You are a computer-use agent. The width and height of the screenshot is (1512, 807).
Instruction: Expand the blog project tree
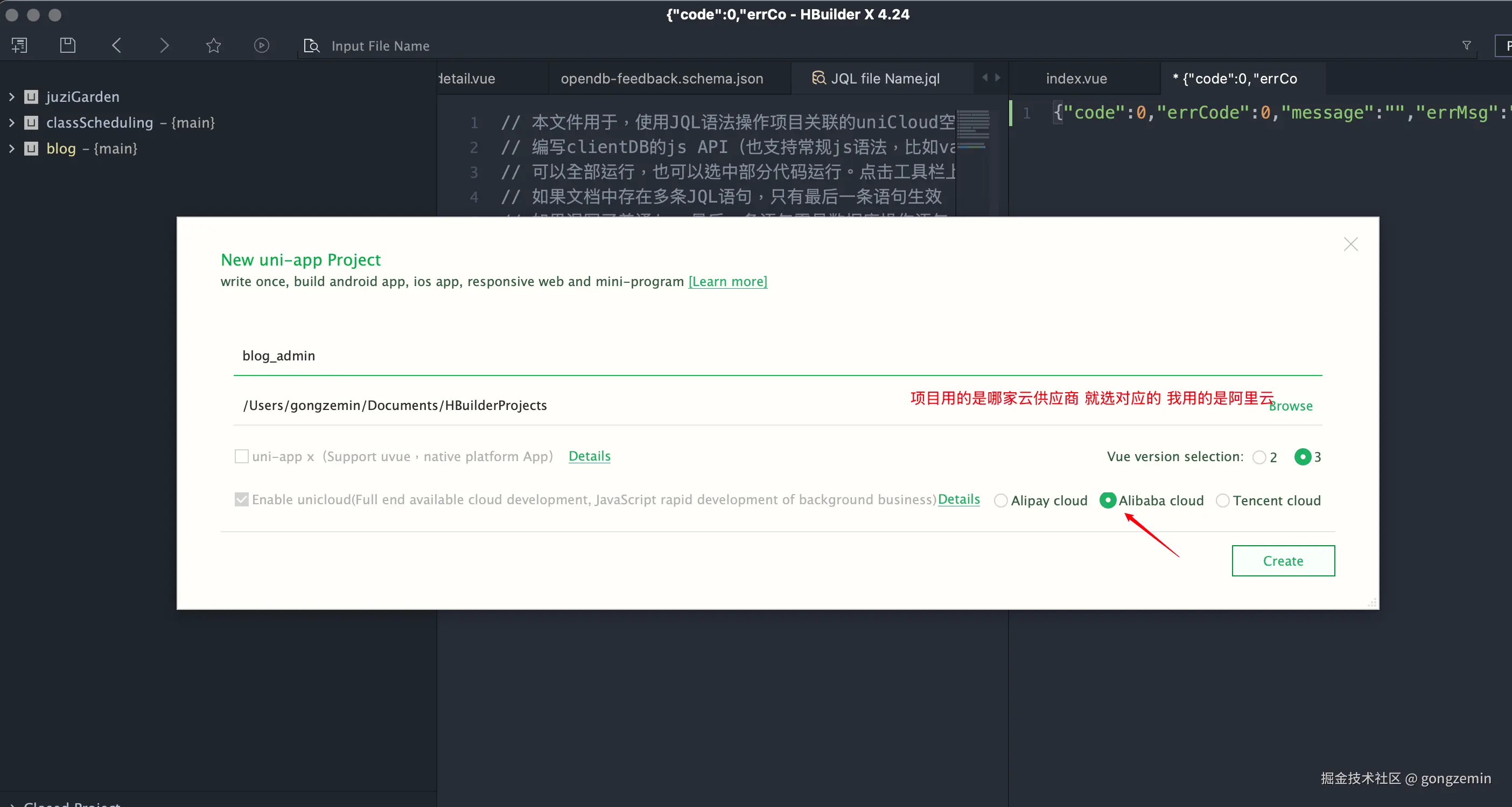point(12,148)
